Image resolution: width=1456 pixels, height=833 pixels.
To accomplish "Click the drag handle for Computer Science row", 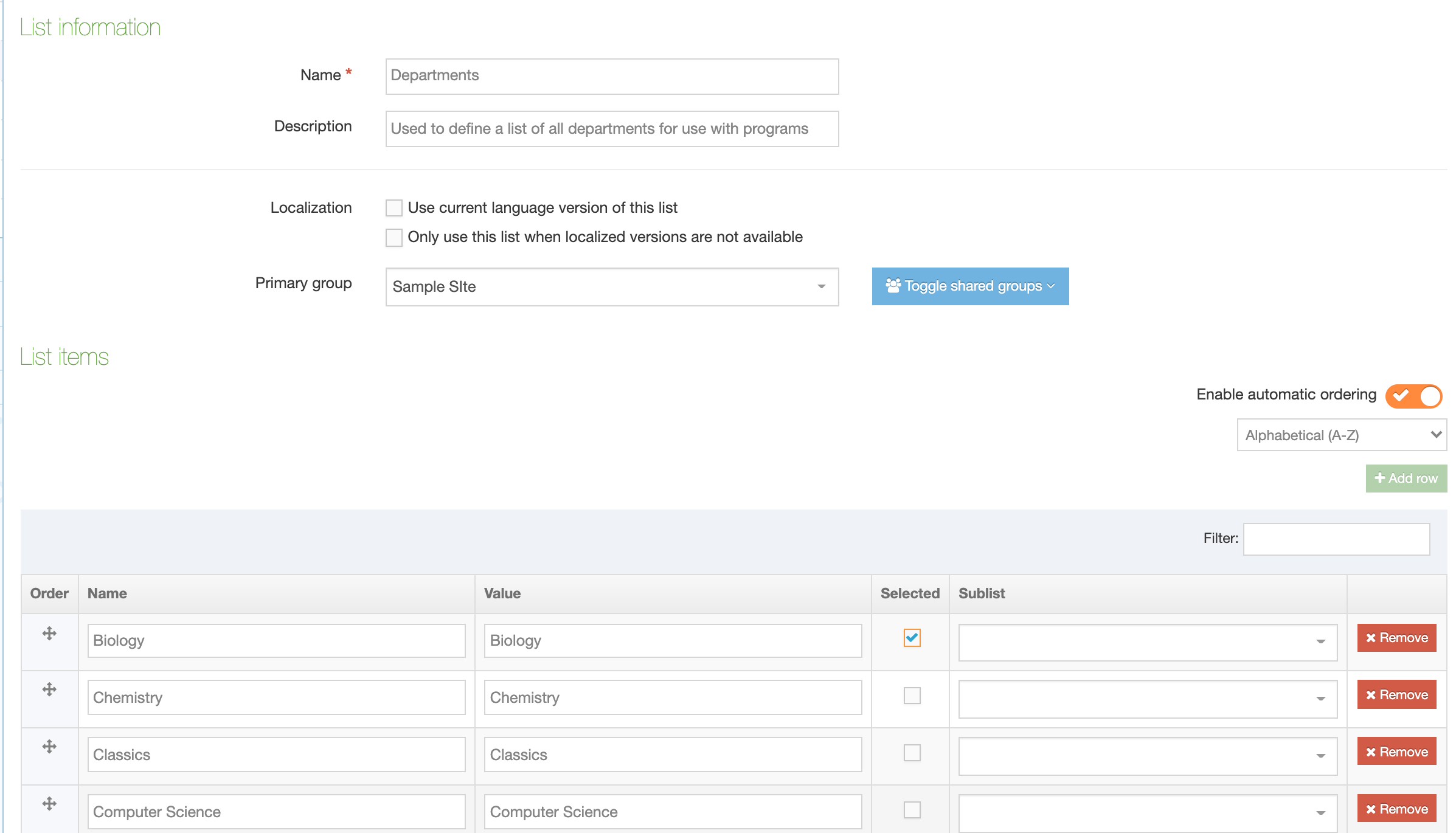I will click(x=49, y=804).
